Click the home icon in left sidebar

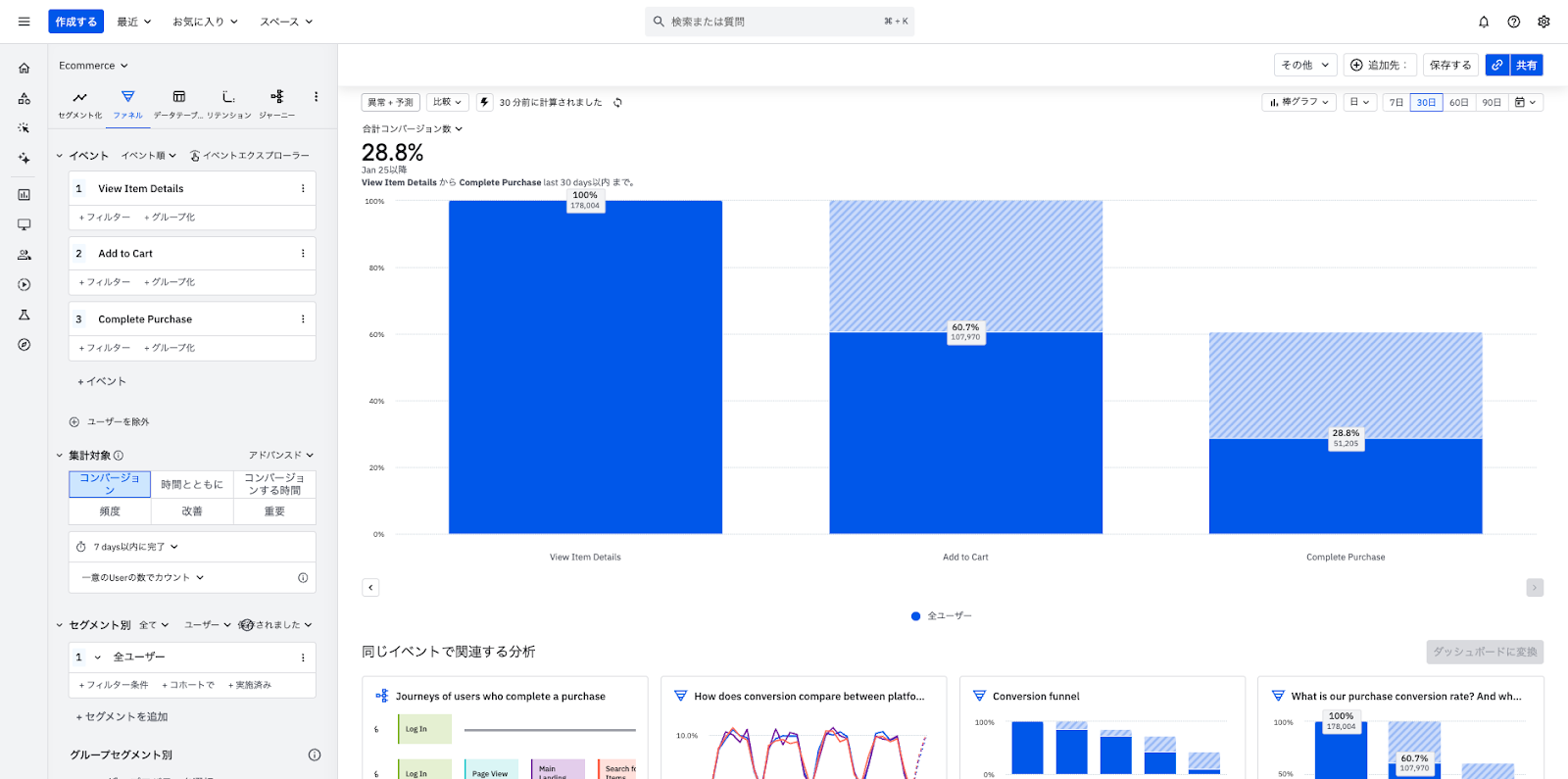[24, 69]
